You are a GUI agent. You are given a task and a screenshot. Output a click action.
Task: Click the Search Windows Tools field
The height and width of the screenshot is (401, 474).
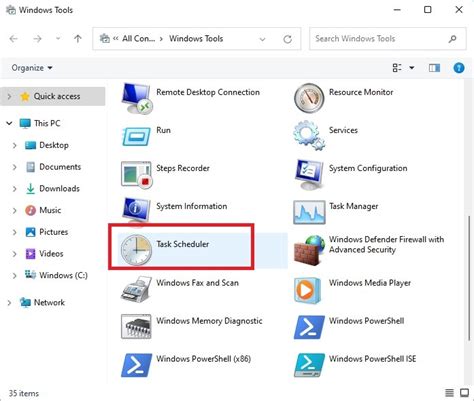(x=388, y=39)
